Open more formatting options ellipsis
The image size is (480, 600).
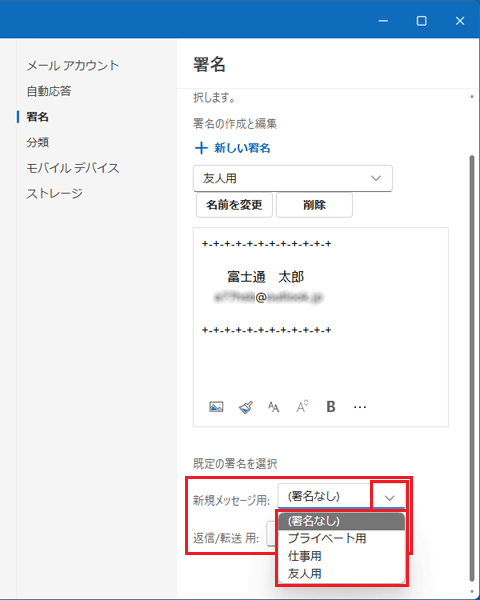360,407
